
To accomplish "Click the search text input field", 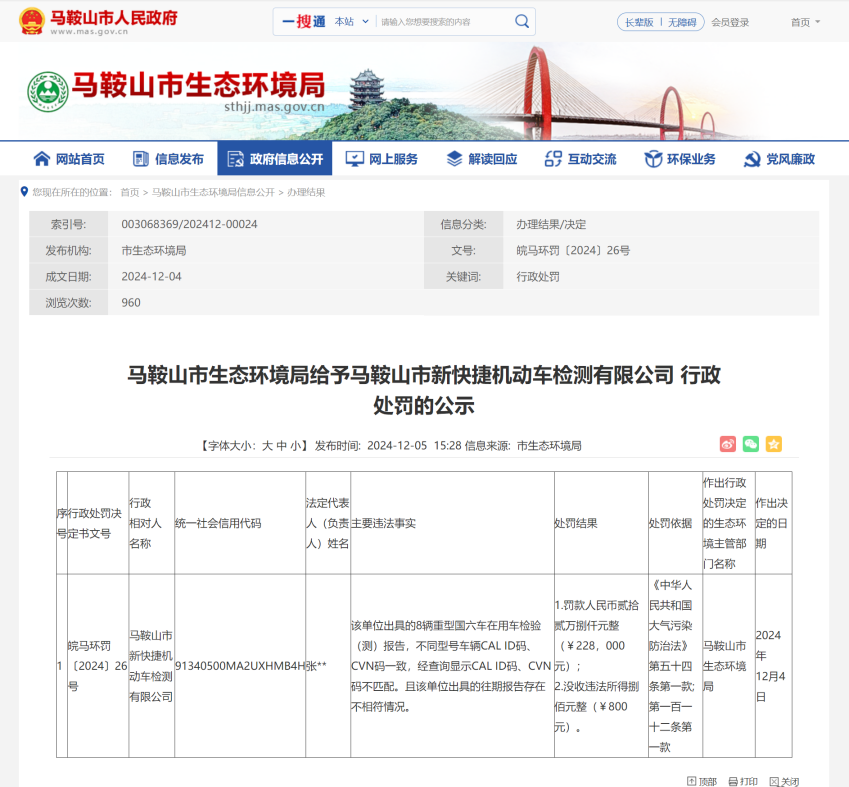I will (444, 22).
